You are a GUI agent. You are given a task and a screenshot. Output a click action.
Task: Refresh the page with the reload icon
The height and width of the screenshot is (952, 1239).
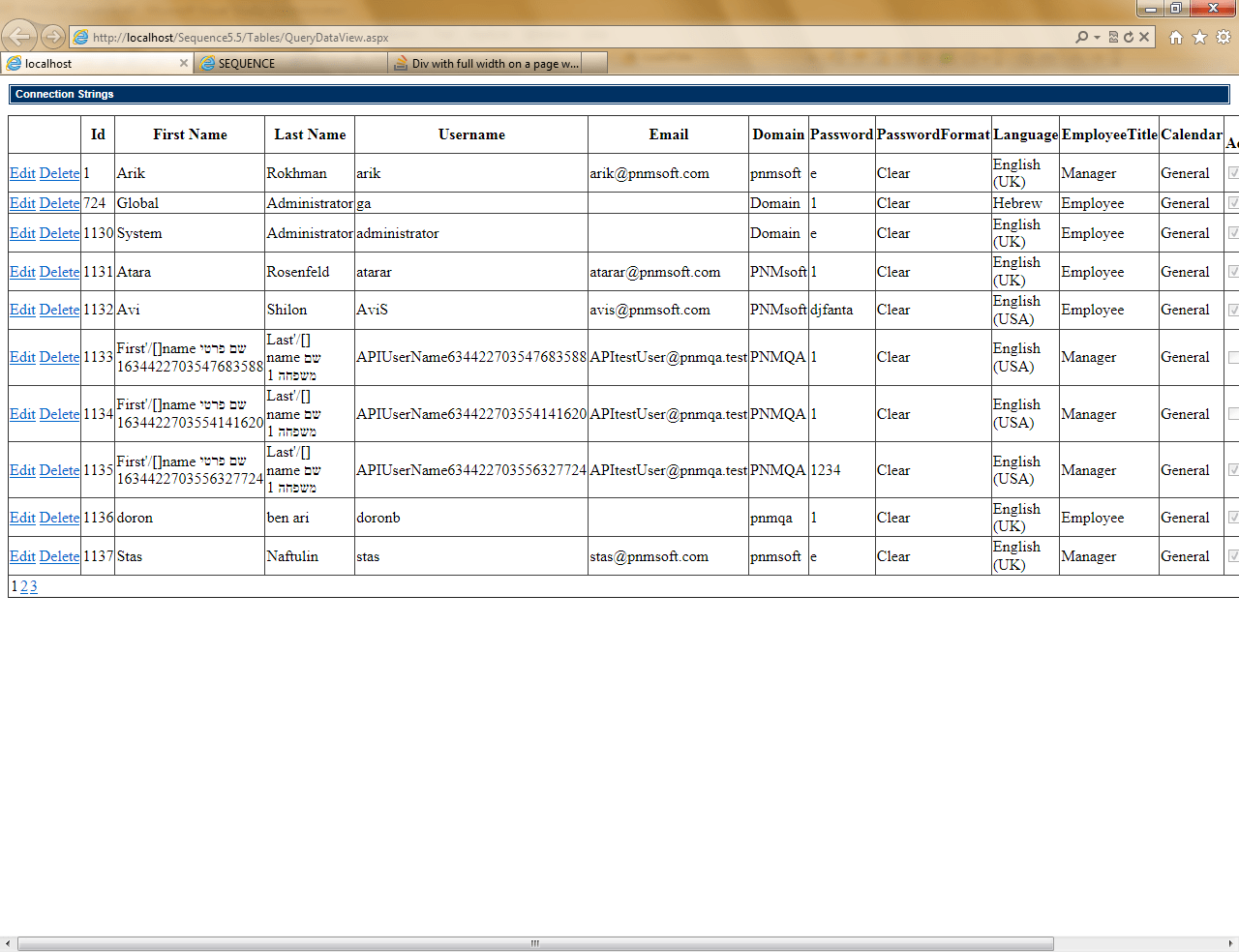(x=1129, y=37)
